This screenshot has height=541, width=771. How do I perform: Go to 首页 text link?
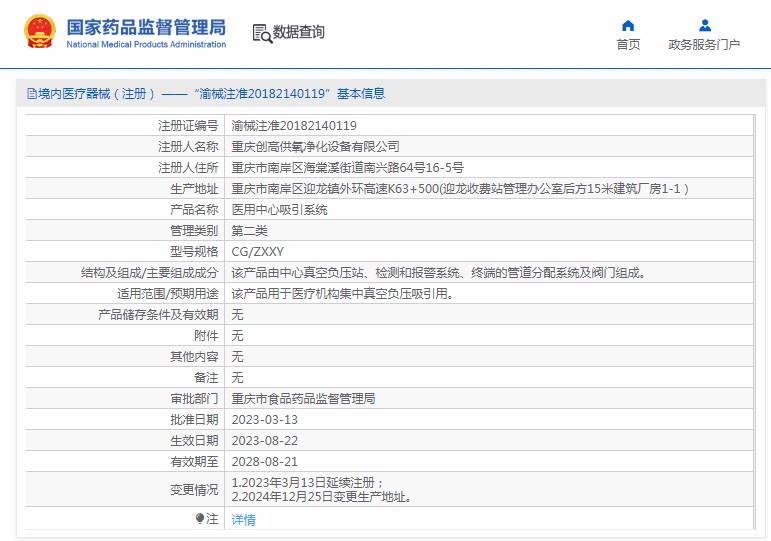tap(628, 45)
